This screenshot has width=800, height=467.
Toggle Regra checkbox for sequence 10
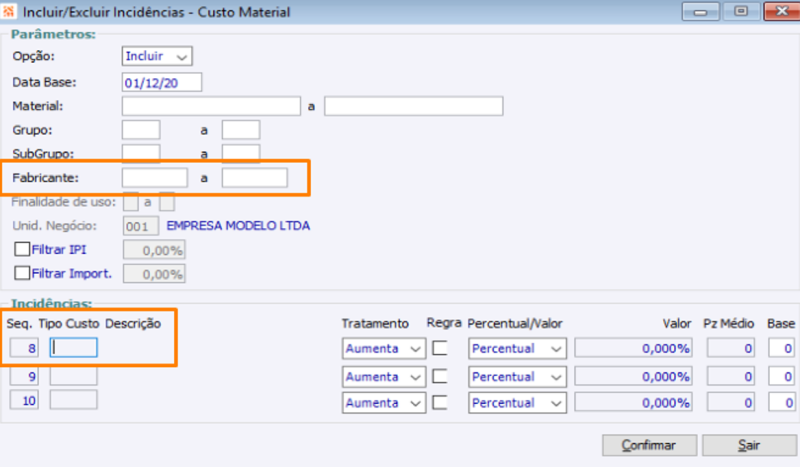point(440,402)
